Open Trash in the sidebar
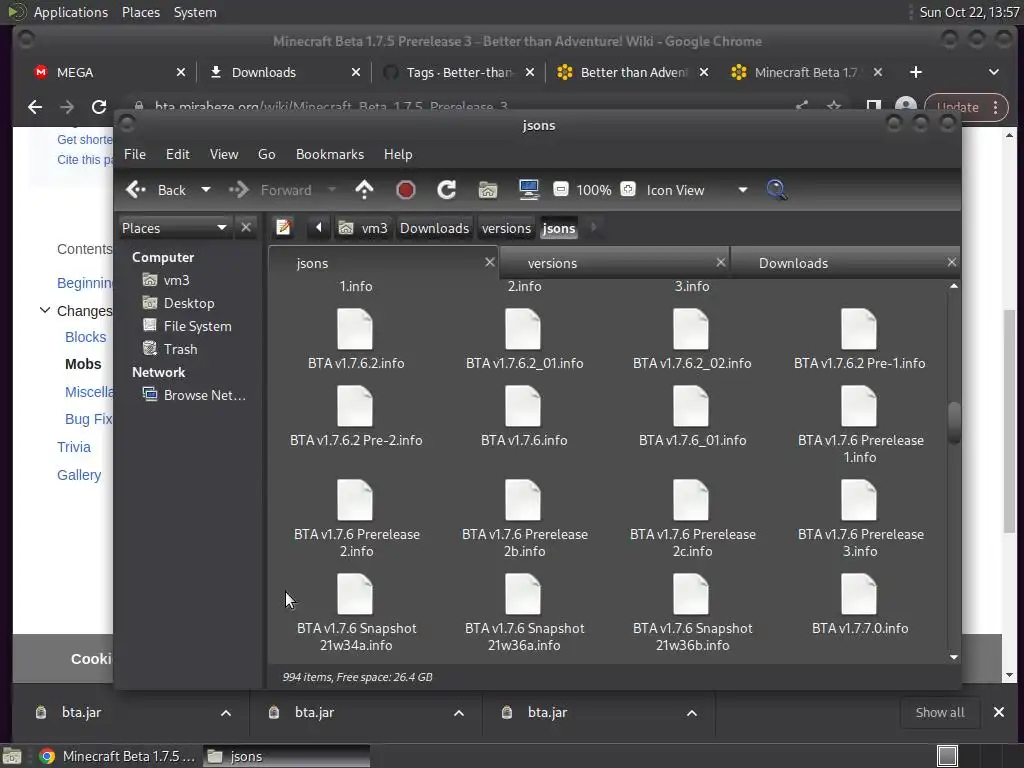 180,349
